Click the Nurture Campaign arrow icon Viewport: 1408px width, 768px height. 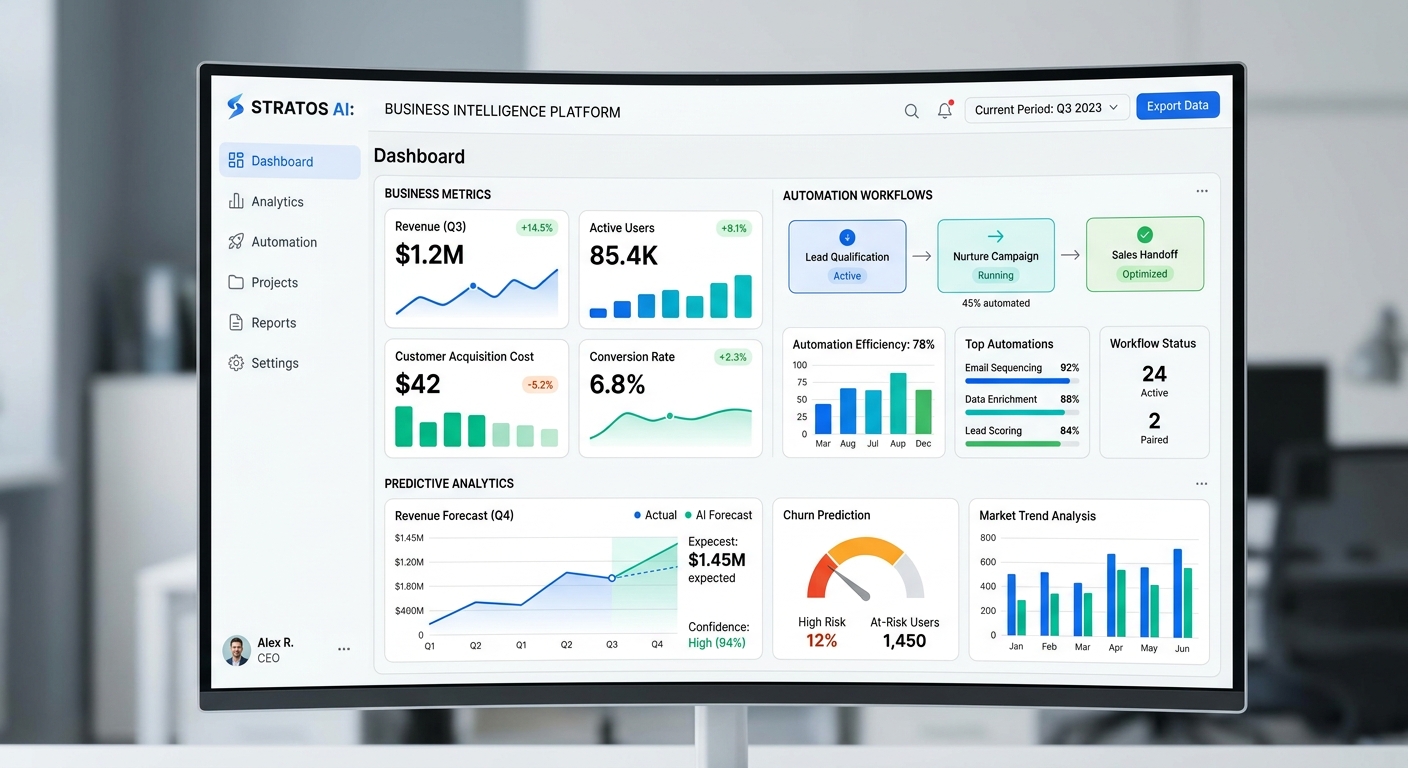click(995, 236)
